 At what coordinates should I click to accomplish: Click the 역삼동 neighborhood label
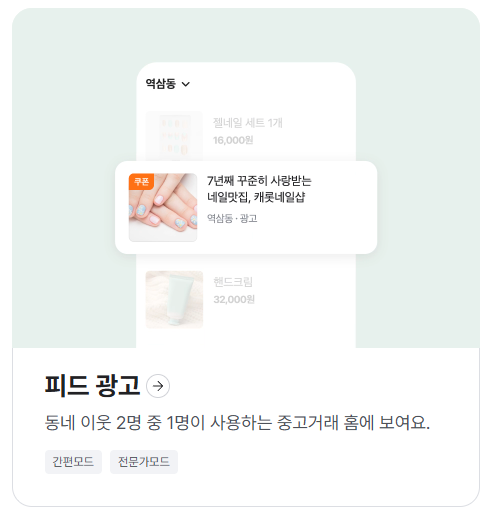click(x=161, y=84)
